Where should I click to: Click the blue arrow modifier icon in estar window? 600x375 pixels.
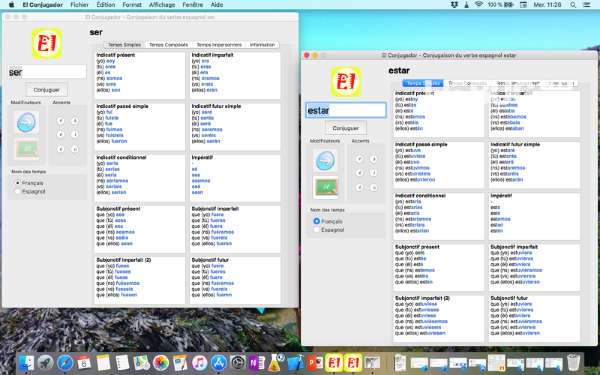(325, 160)
